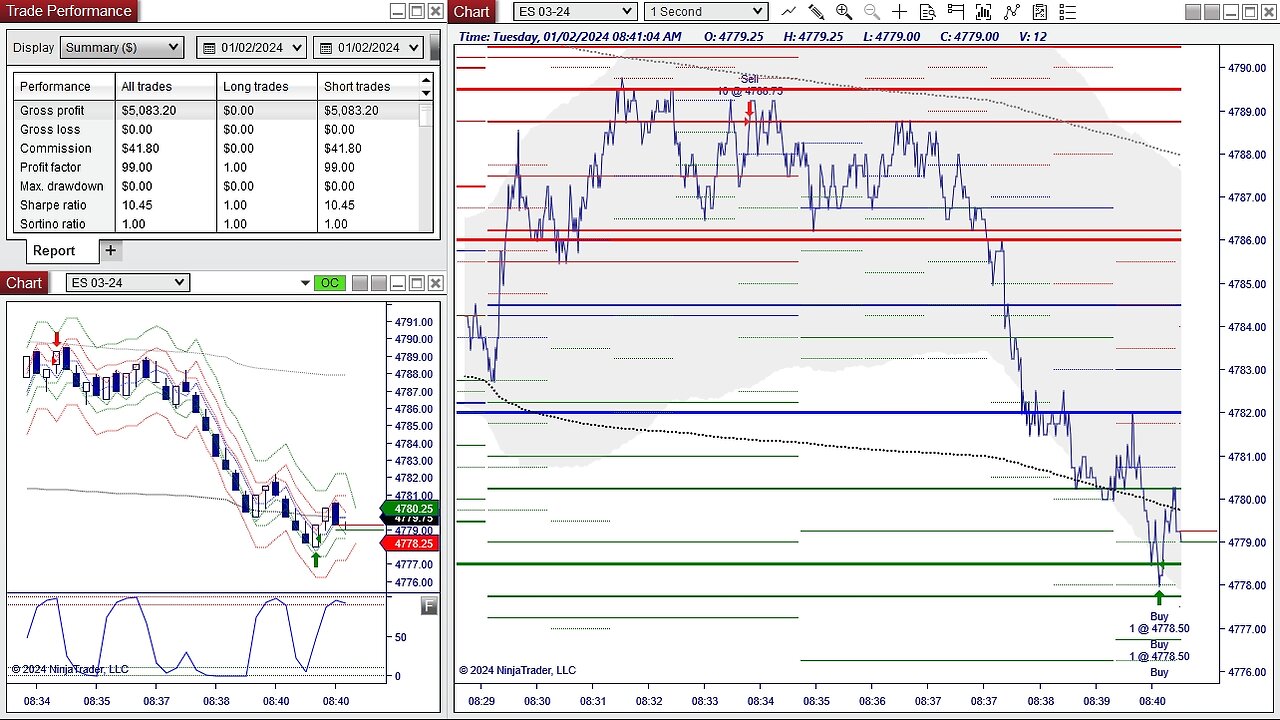Screen dimensions: 1280x720
Task: Click the first gray link square in small chart title
Action: 360,283
